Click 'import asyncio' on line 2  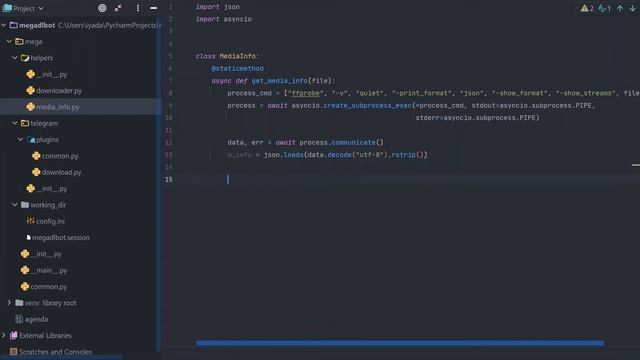coord(224,19)
